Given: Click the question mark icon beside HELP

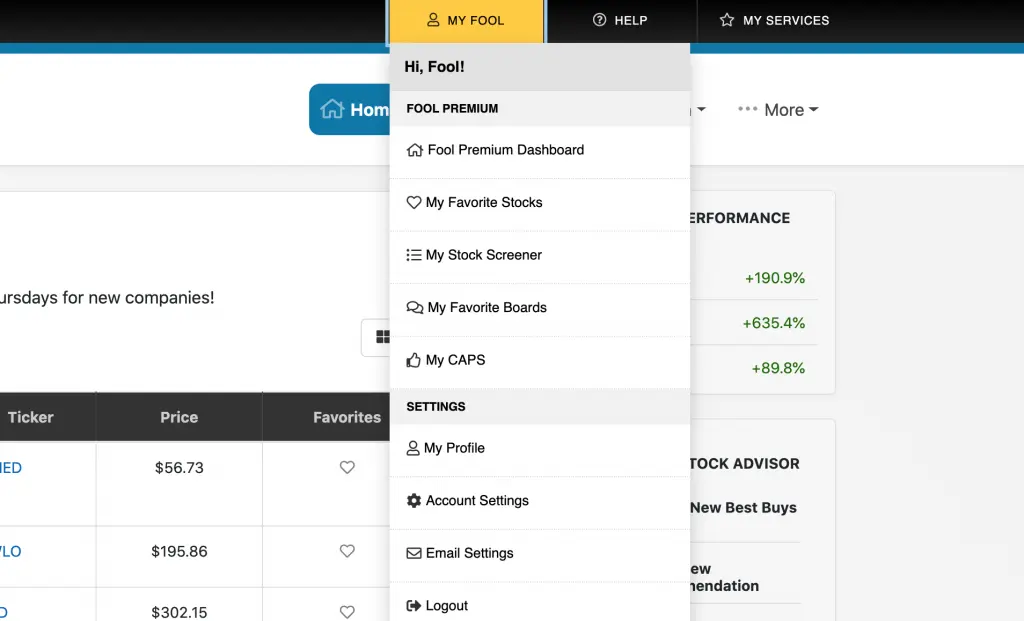Looking at the screenshot, I should tap(599, 20).
